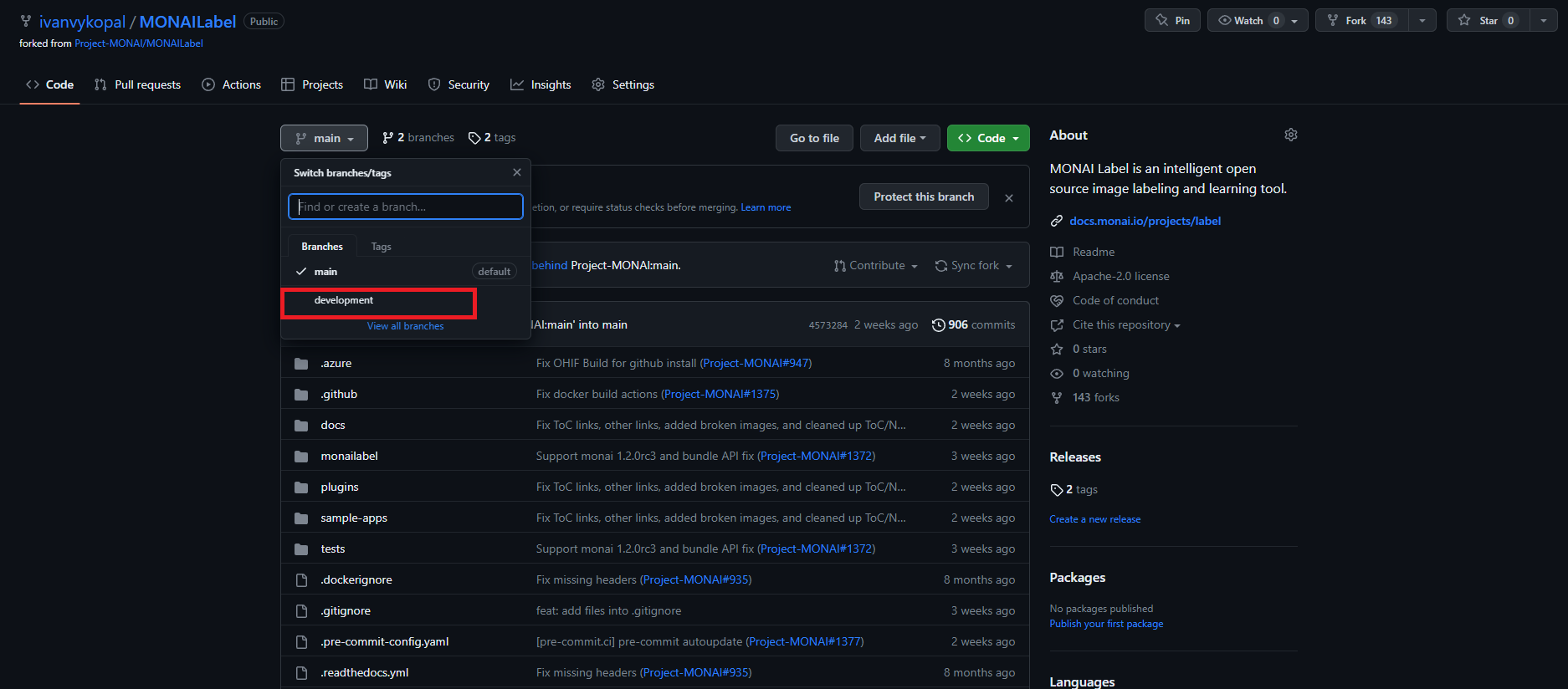Go to the Security tab
Viewport: 1568px width, 689px height.
point(459,84)
